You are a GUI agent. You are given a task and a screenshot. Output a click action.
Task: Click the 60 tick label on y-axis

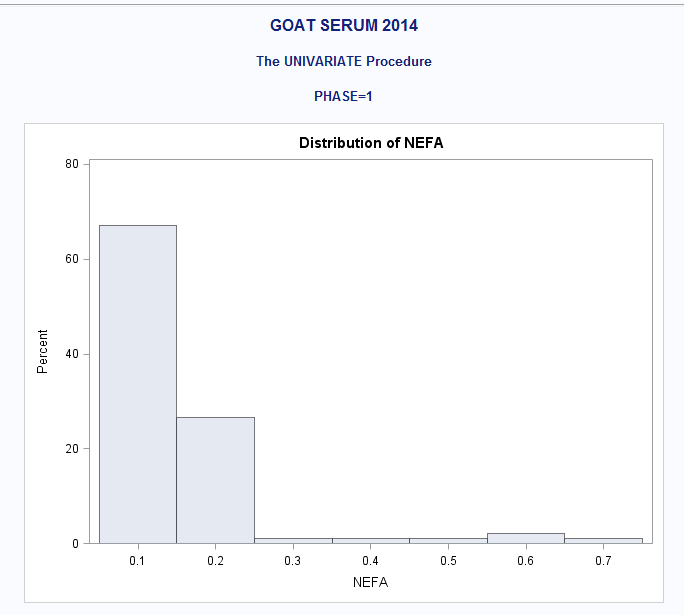coord(72,259)
